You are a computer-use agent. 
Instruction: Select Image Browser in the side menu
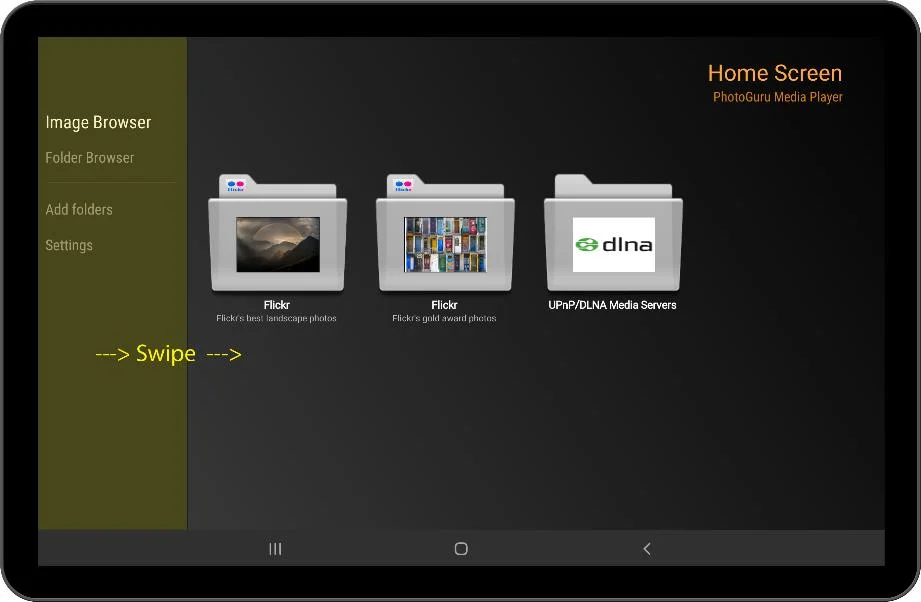click(98, 122)
